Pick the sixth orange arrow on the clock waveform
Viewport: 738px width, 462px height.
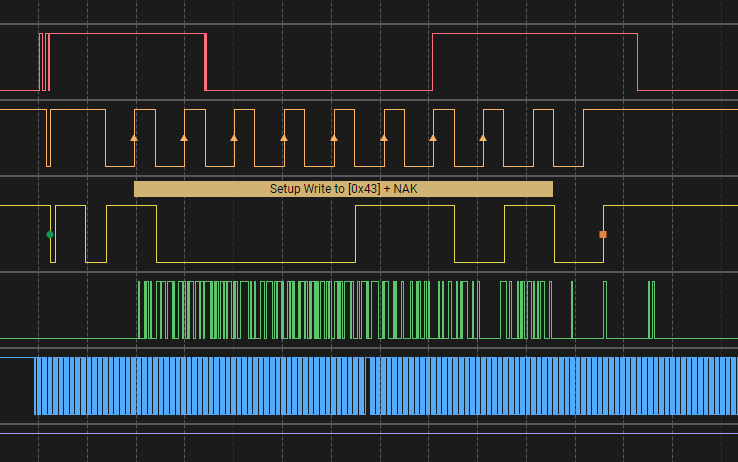click(384, 137)
